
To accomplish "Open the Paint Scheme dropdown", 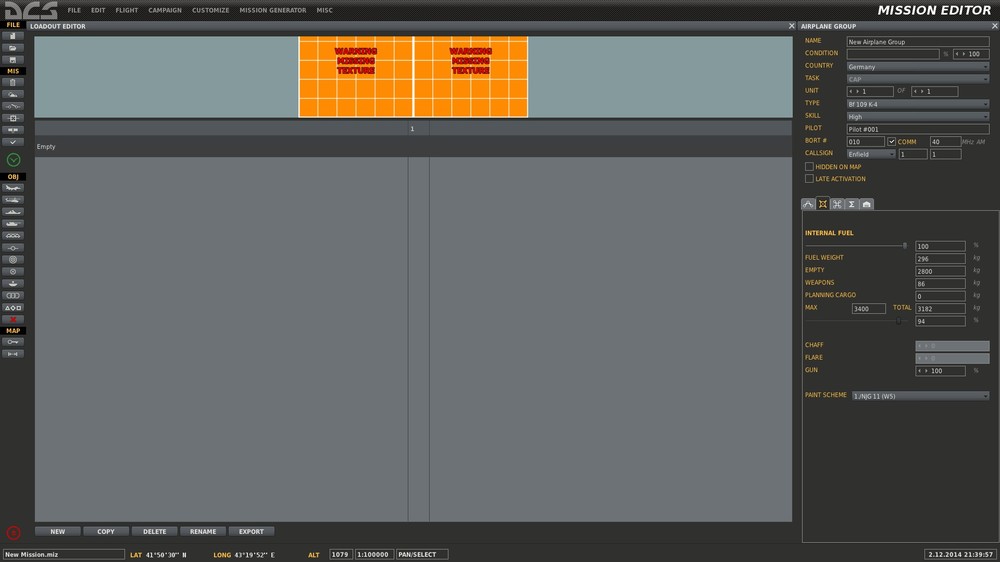I will point(920,396).
